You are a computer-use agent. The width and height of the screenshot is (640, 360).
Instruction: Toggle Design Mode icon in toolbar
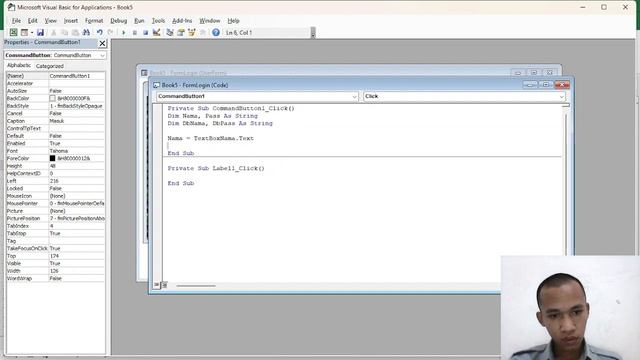(156, 32)
